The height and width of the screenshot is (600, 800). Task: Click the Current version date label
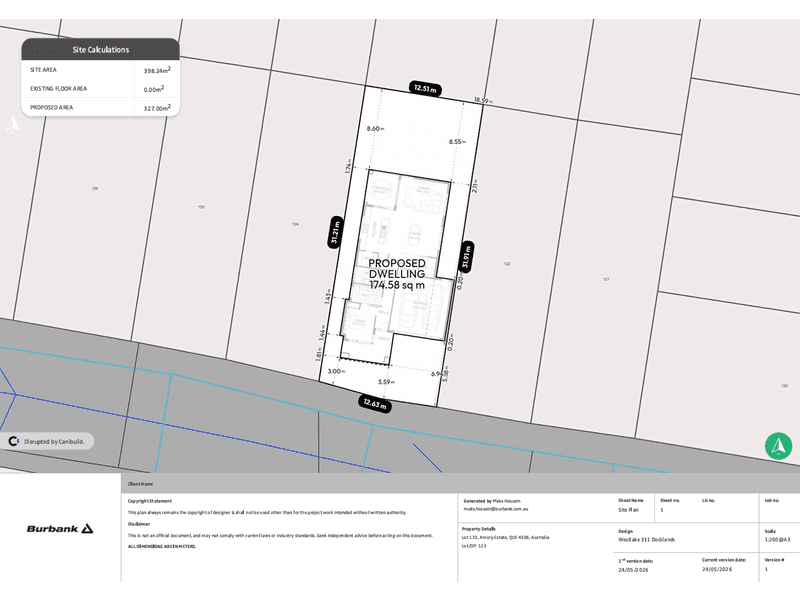tap(723, 560)
